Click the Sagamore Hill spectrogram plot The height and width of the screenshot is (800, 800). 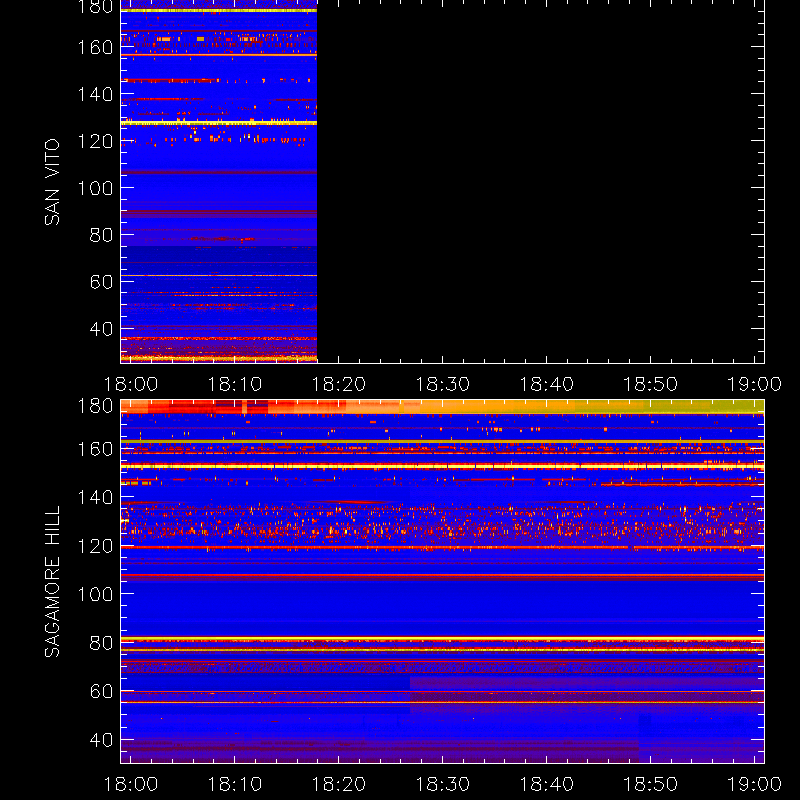click(x=442, y=581)
